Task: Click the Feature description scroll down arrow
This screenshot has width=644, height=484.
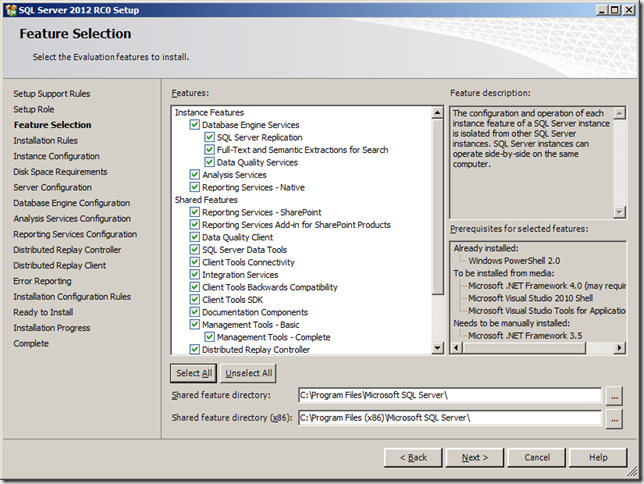Action: 619,212
